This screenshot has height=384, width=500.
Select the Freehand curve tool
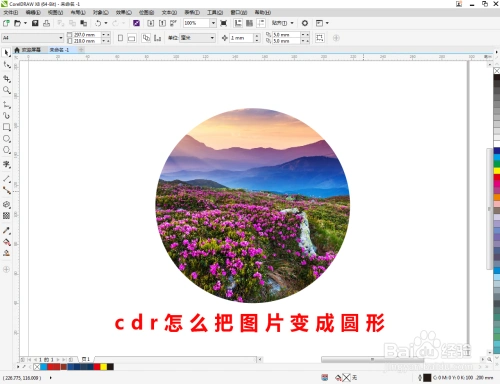pos(6,105)
